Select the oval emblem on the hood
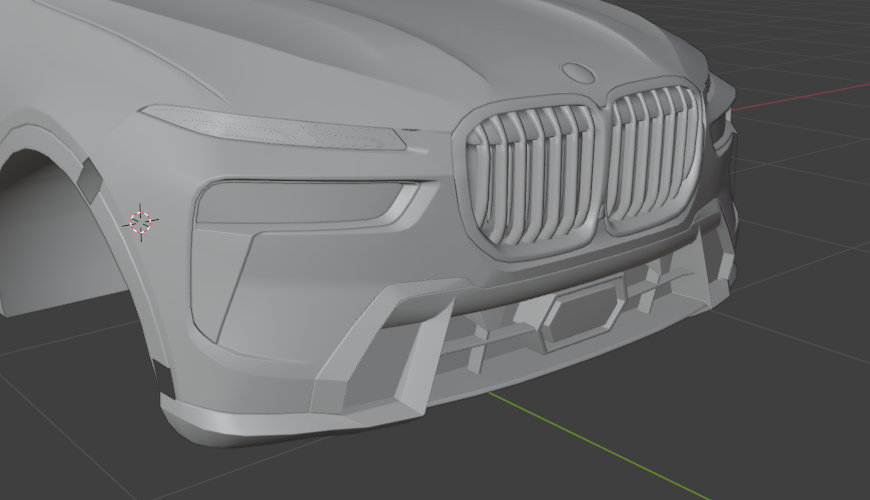The image size is (870, 500). (x=579, y=73)
